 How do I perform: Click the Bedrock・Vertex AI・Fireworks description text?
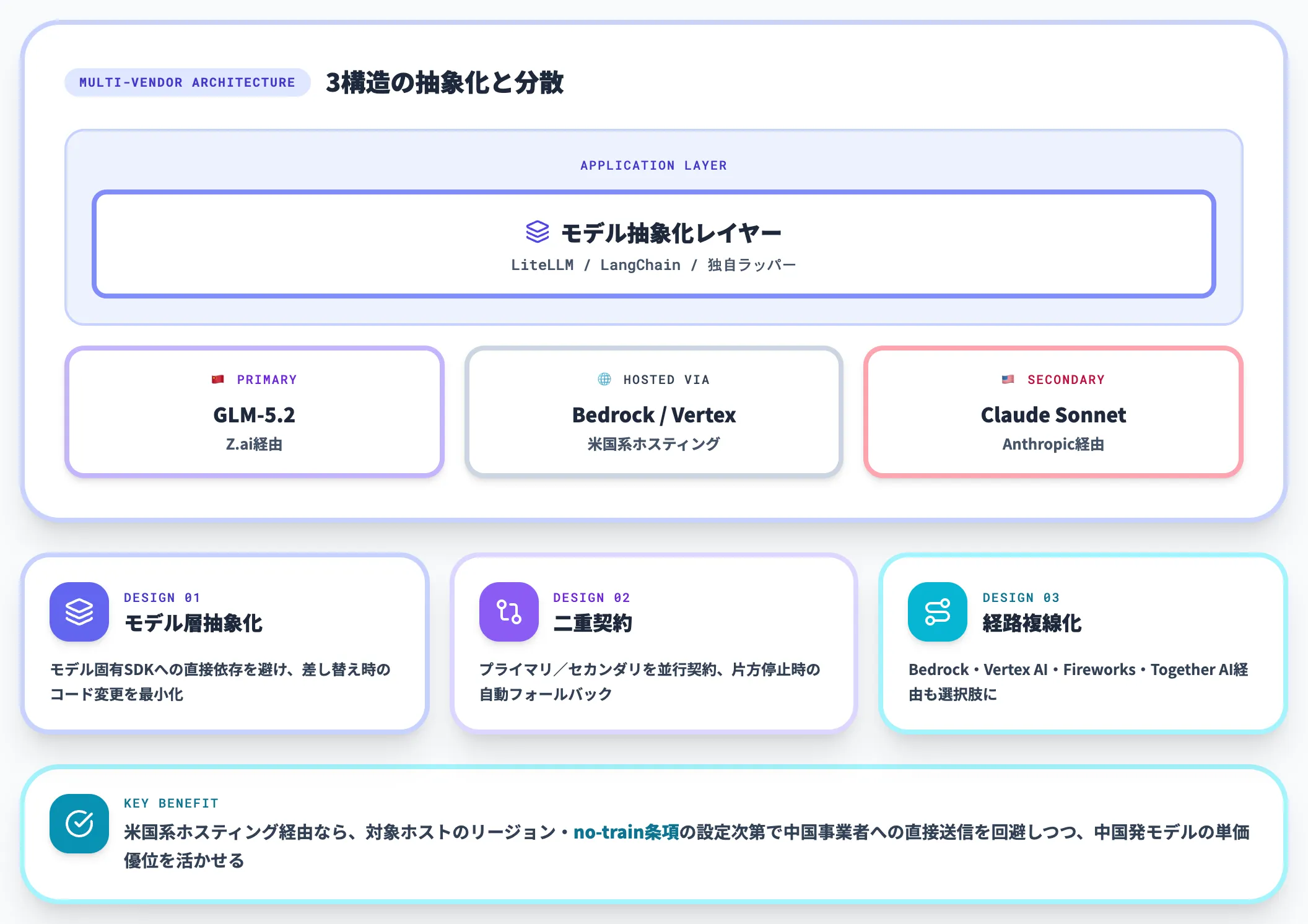(x=1078, y=682)
